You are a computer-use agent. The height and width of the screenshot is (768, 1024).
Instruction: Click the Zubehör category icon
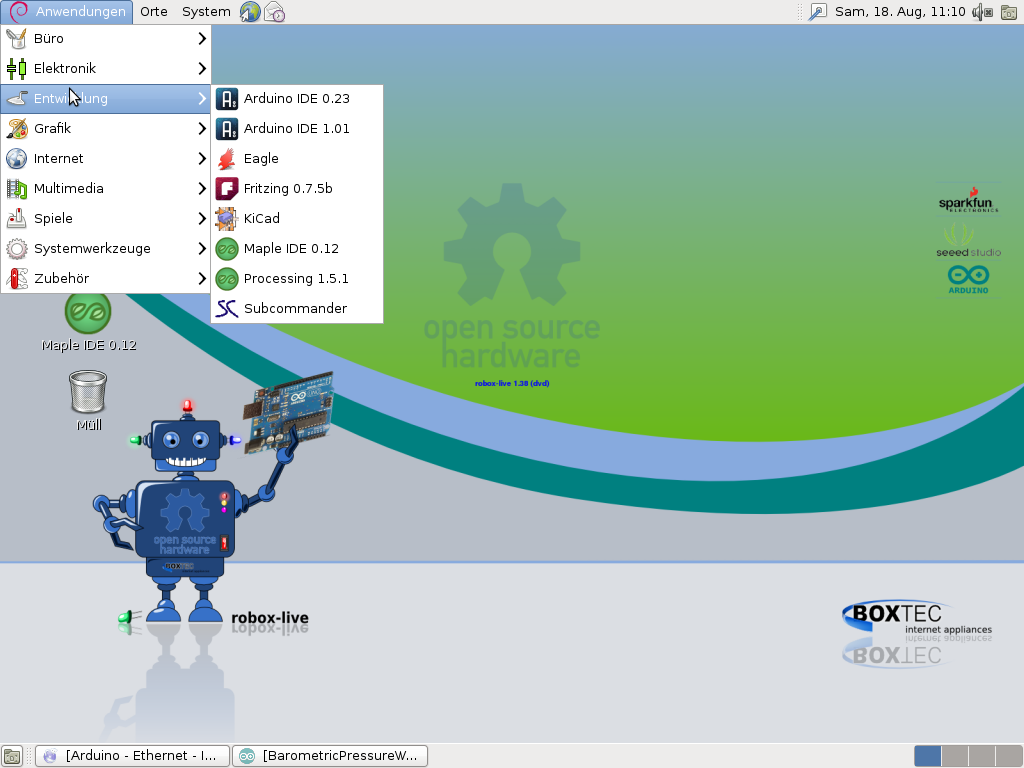tap(16, 279)
